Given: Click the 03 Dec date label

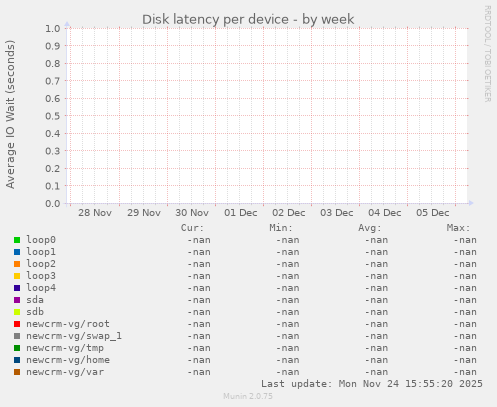Looking at the screenshot, I should (x=337, y=213).
